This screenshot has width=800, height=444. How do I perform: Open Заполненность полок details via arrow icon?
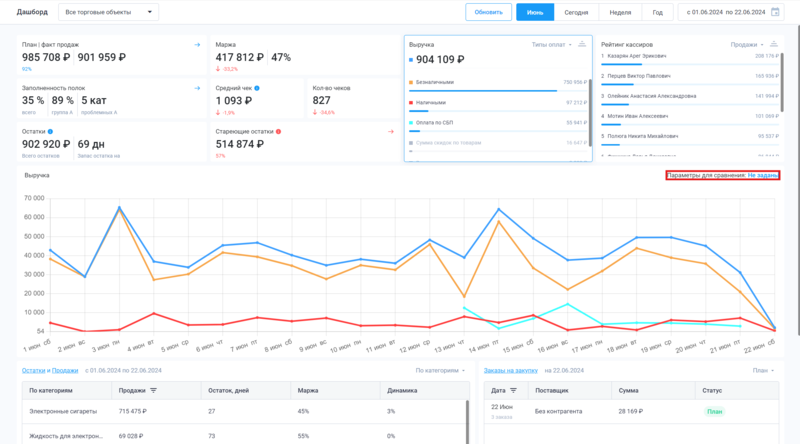[197, 88]
